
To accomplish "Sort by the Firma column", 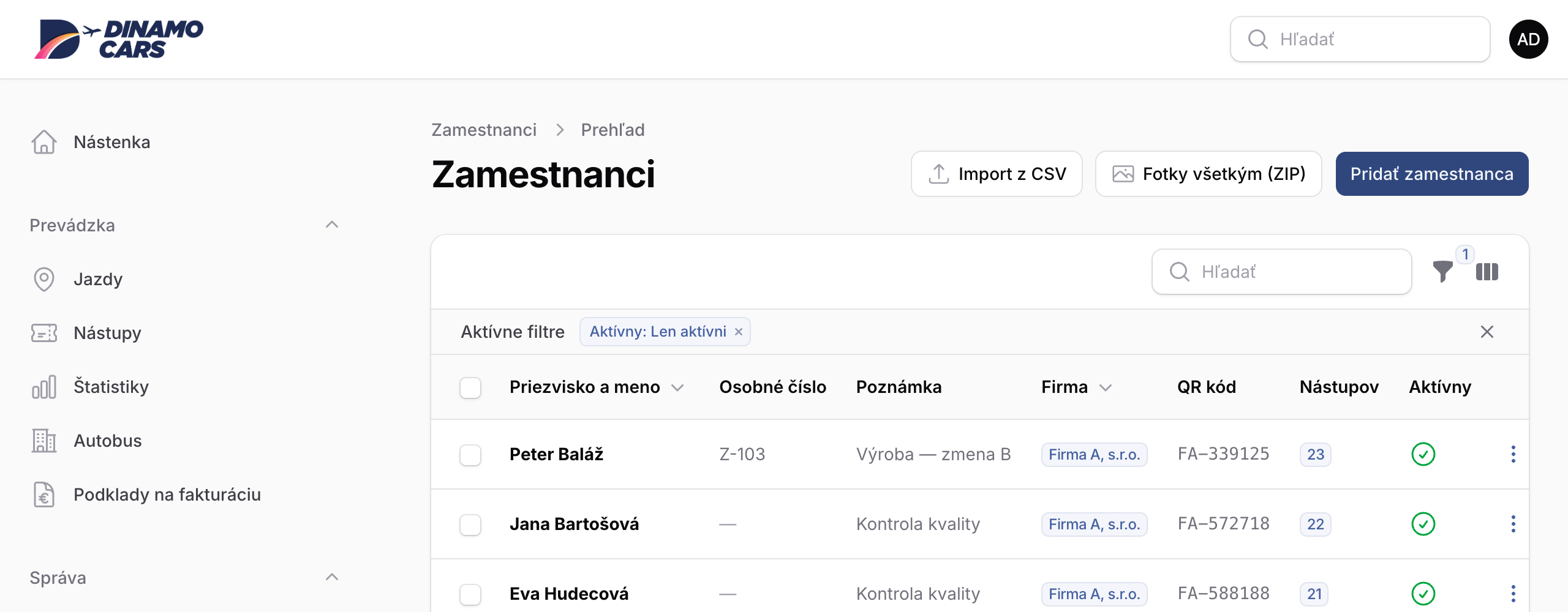I will 1076,387.
